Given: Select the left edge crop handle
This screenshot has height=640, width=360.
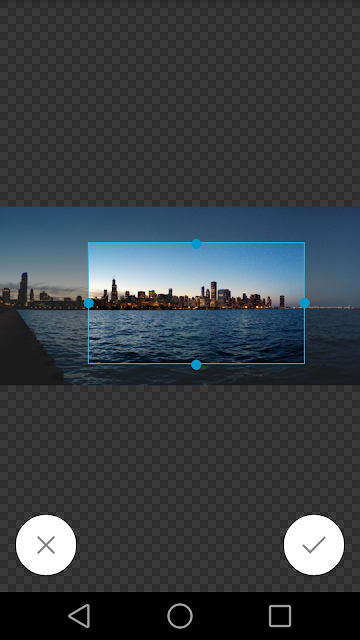Looking at the screenshot, I should point(89,303).
